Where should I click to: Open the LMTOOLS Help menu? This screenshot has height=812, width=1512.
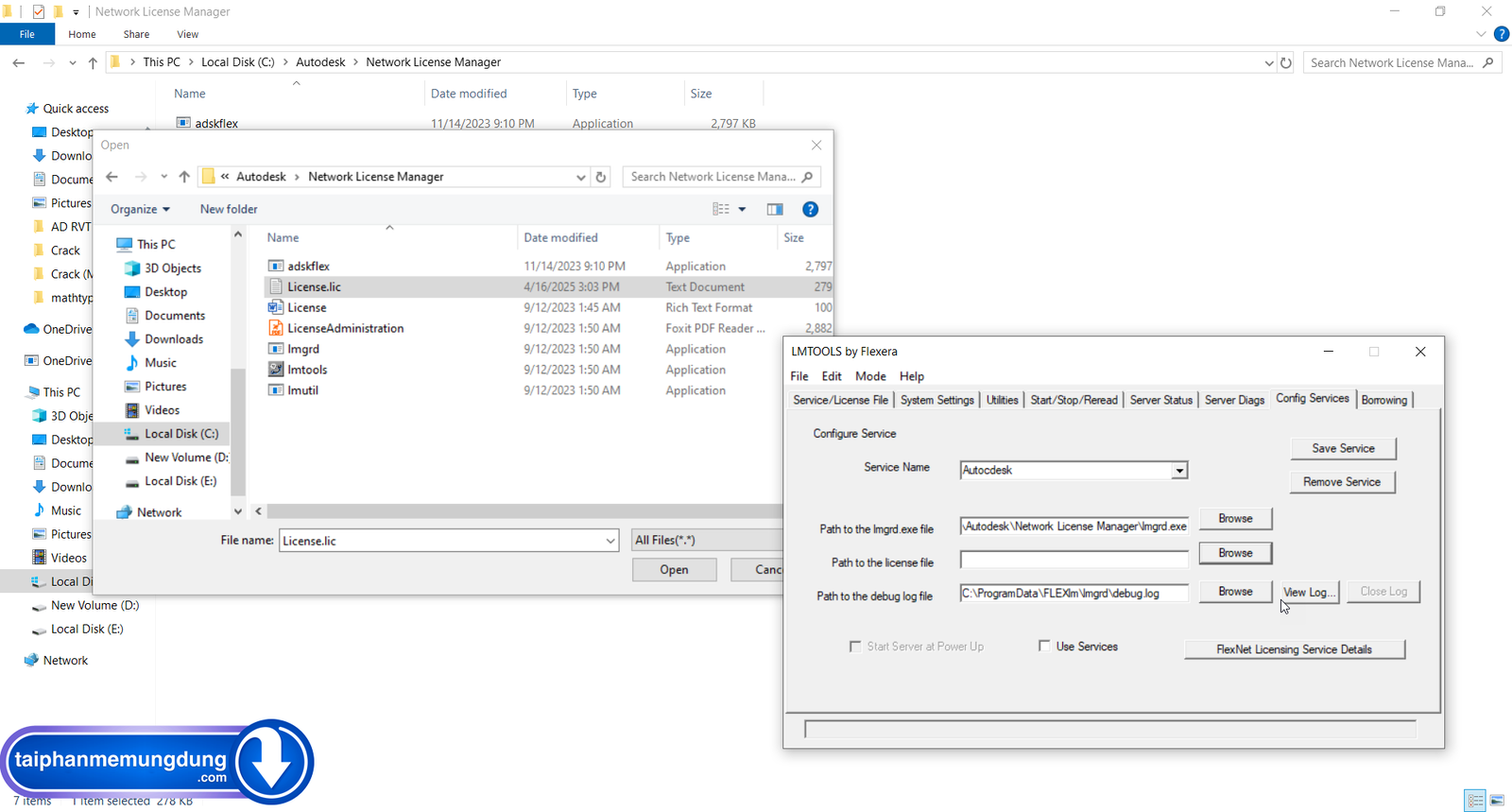point(912,376)
